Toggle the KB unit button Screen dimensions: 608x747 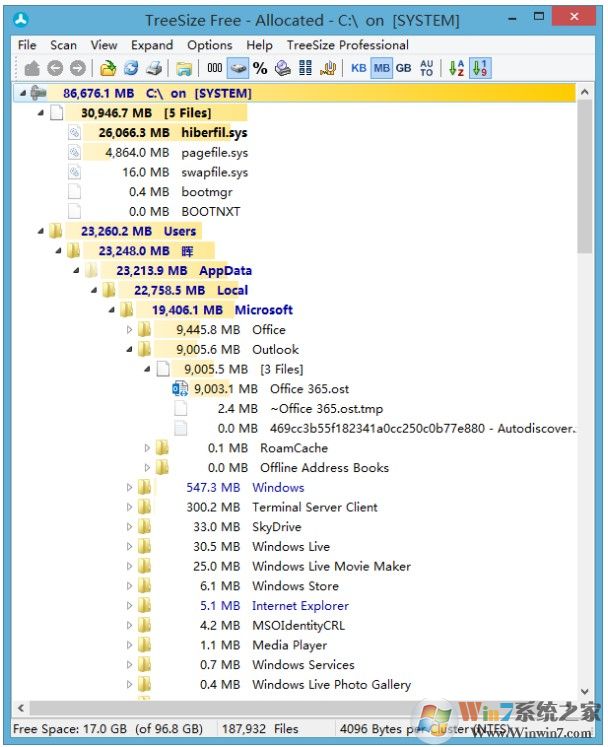(x=358, y=68)
